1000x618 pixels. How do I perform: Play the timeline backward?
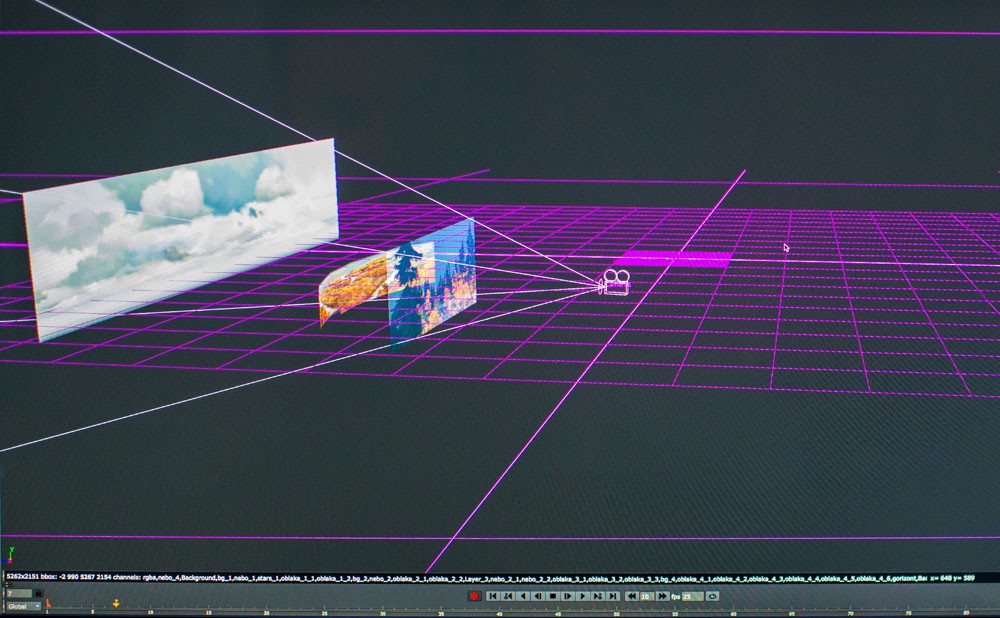click(523, 596)
